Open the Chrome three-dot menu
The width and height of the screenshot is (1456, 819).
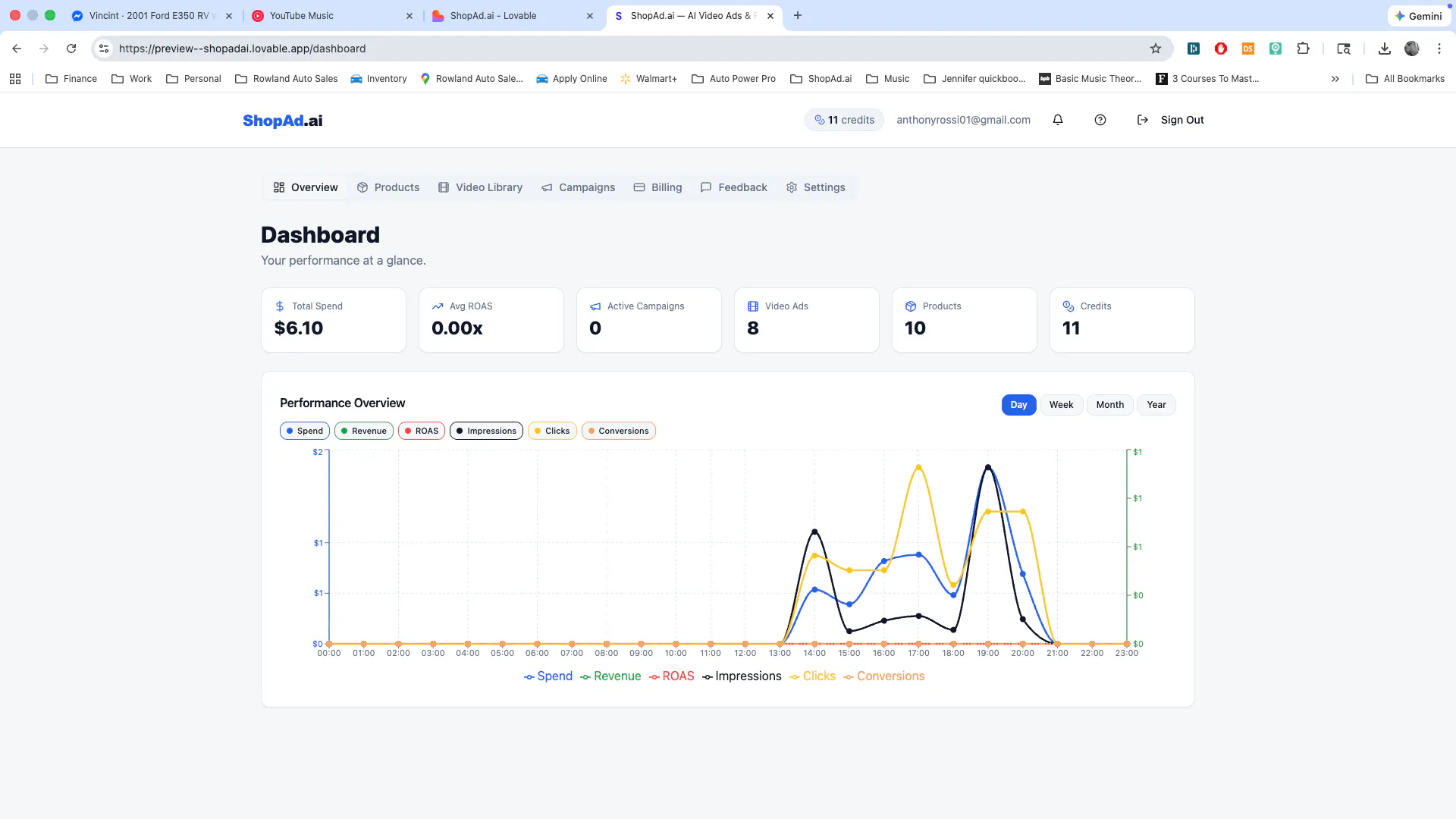(1439, 49)
